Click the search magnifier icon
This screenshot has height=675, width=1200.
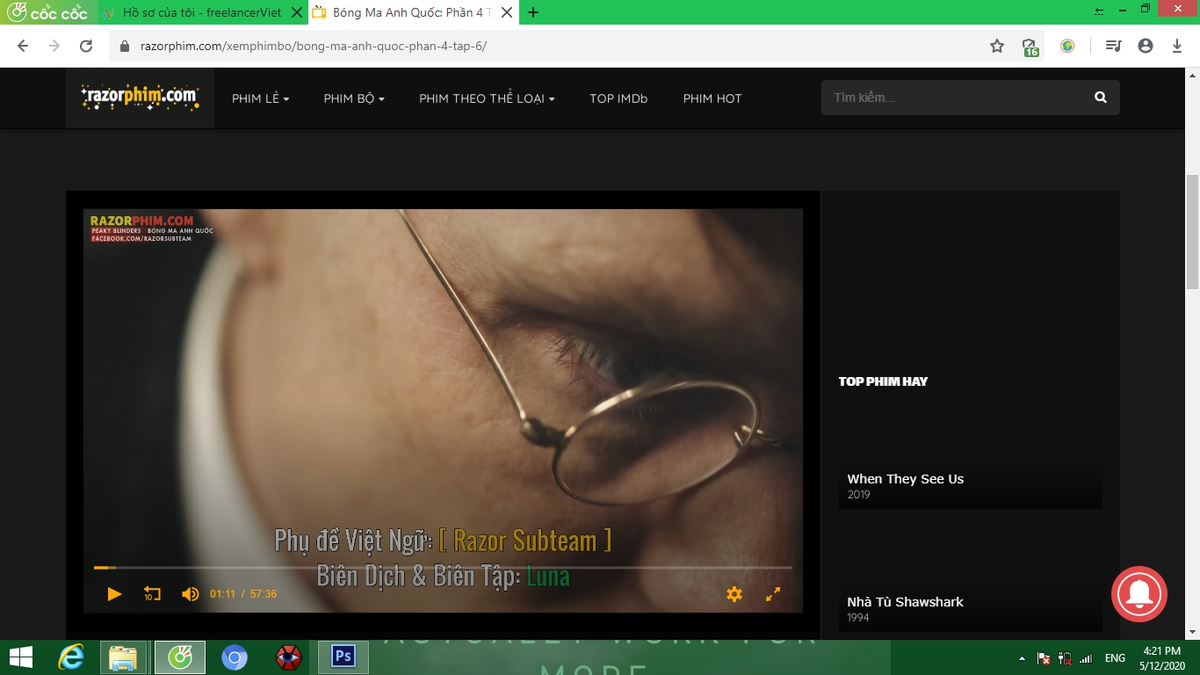pyautogui.click(x=1101, y=98)
